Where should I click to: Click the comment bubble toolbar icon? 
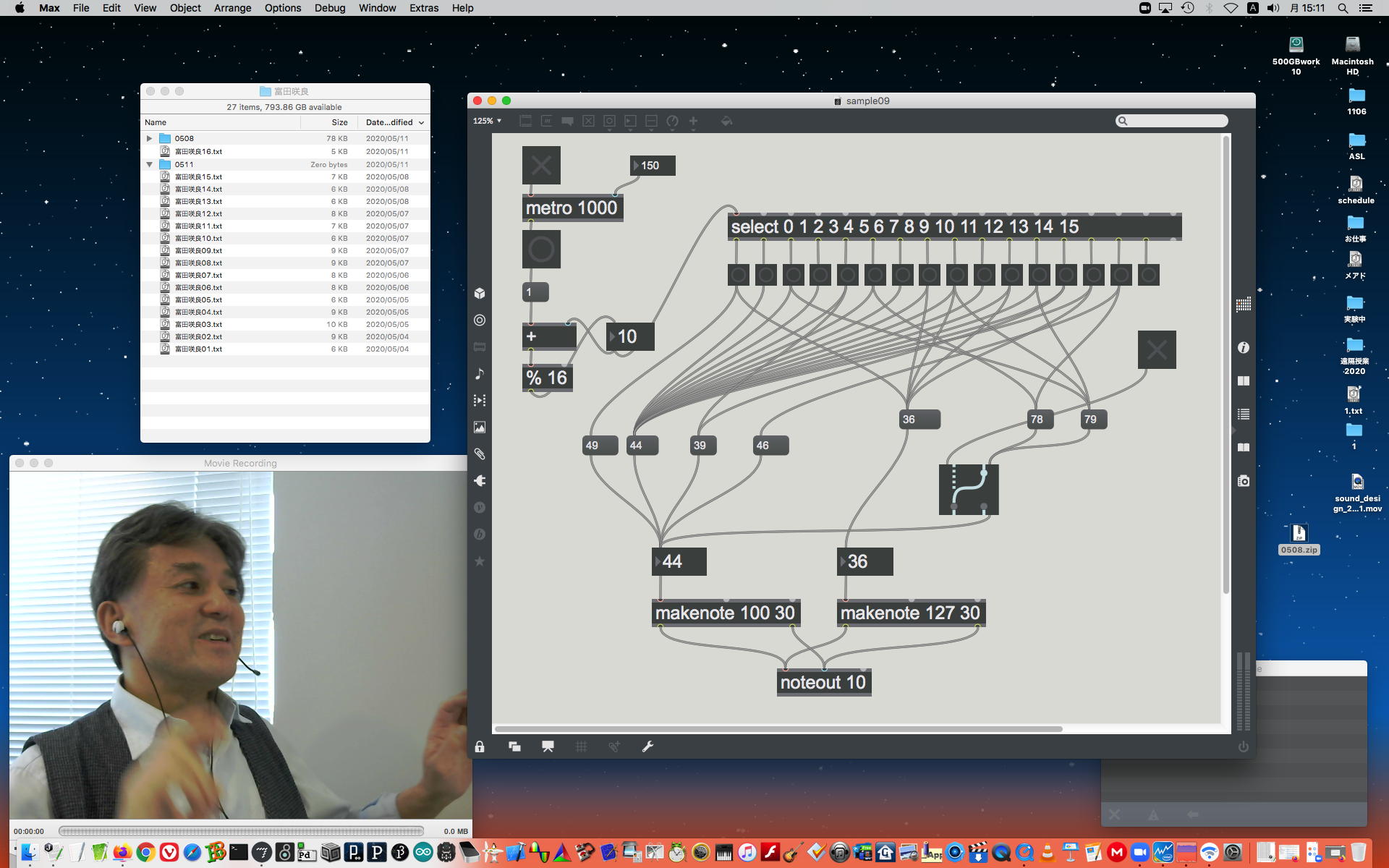[567, 121]
